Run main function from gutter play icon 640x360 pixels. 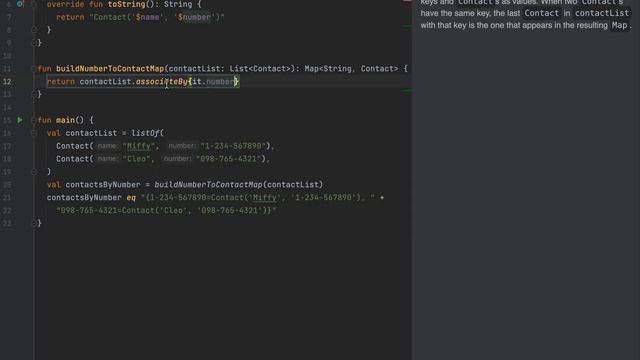(x=20, y=120)
